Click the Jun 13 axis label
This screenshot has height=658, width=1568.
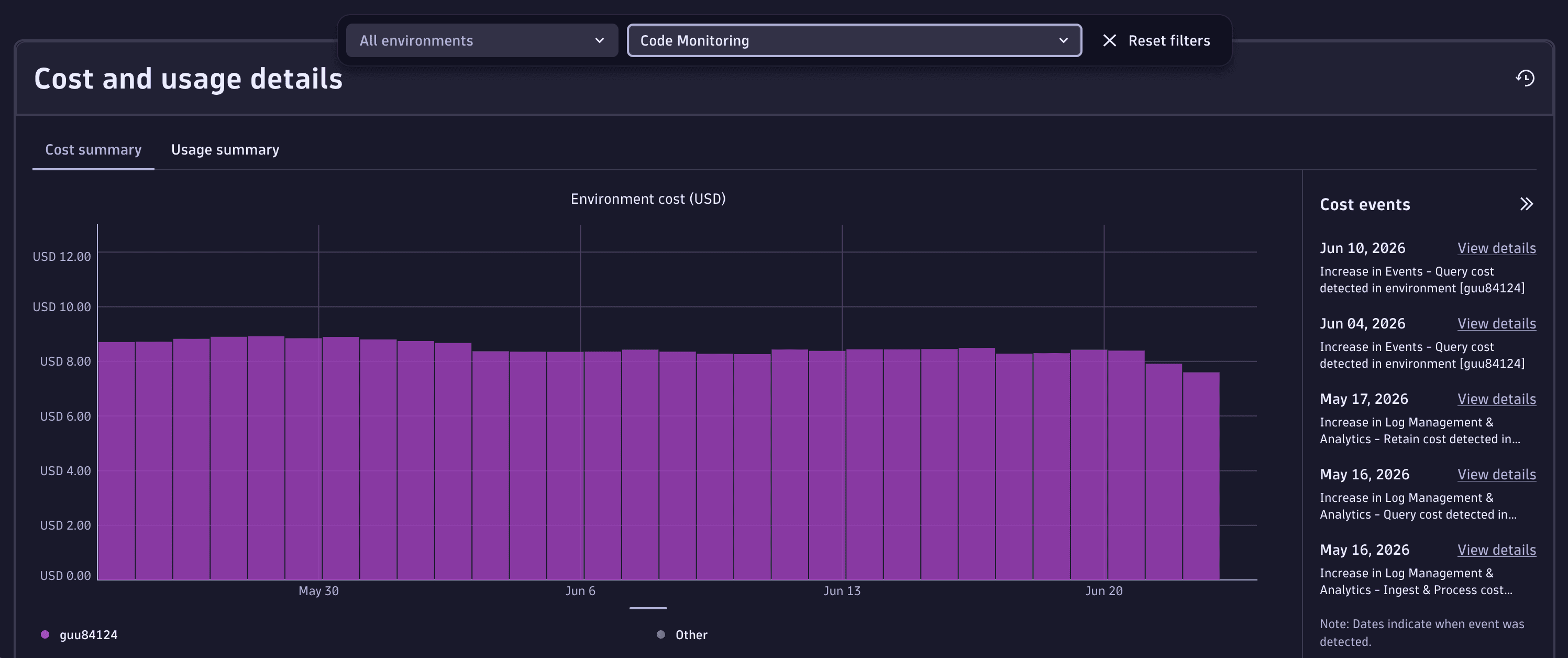842,590
